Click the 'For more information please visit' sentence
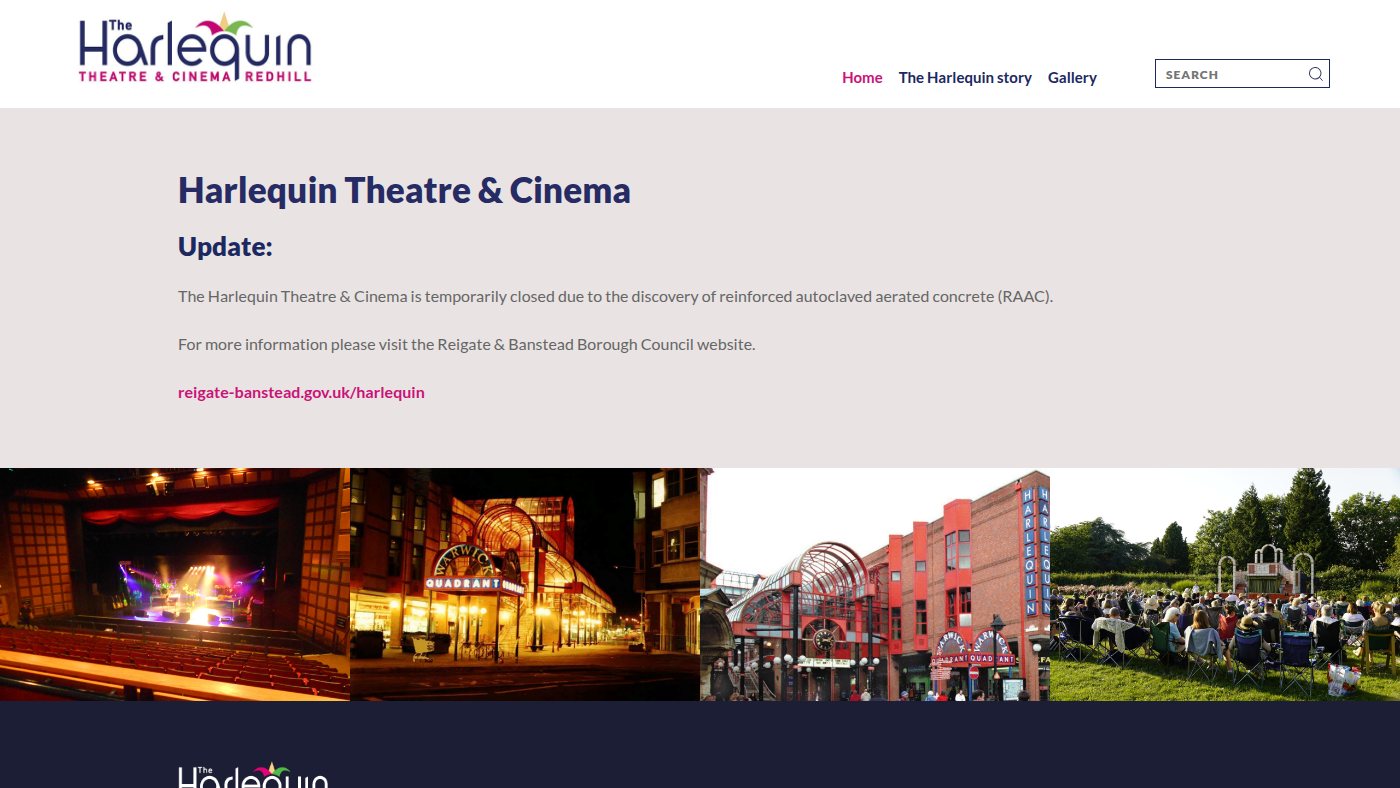This screenshot has height=788, width=1400. [466, 345]
